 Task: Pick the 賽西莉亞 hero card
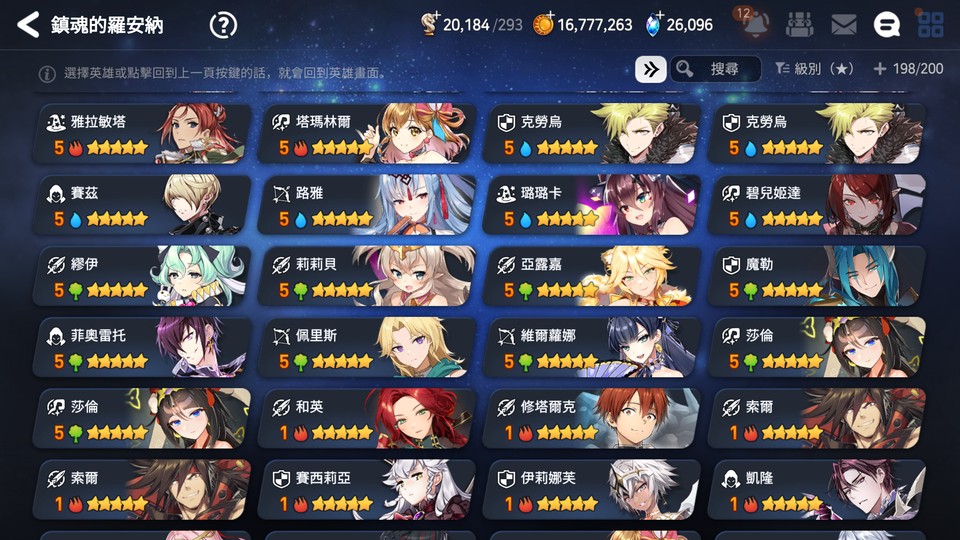pos(367,489)
